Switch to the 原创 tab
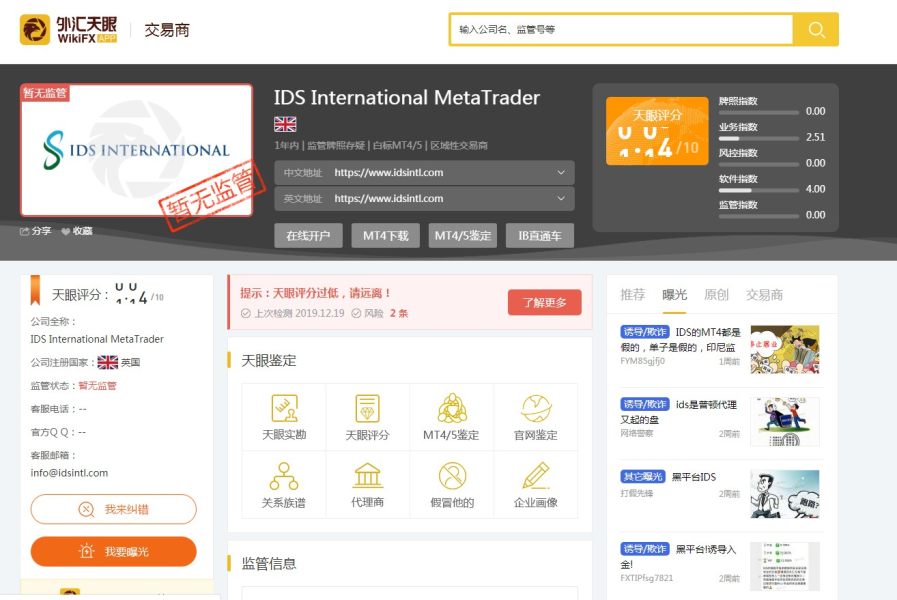Image resolution: width=897 pixels, height=600 pixels. pos(716,295)
